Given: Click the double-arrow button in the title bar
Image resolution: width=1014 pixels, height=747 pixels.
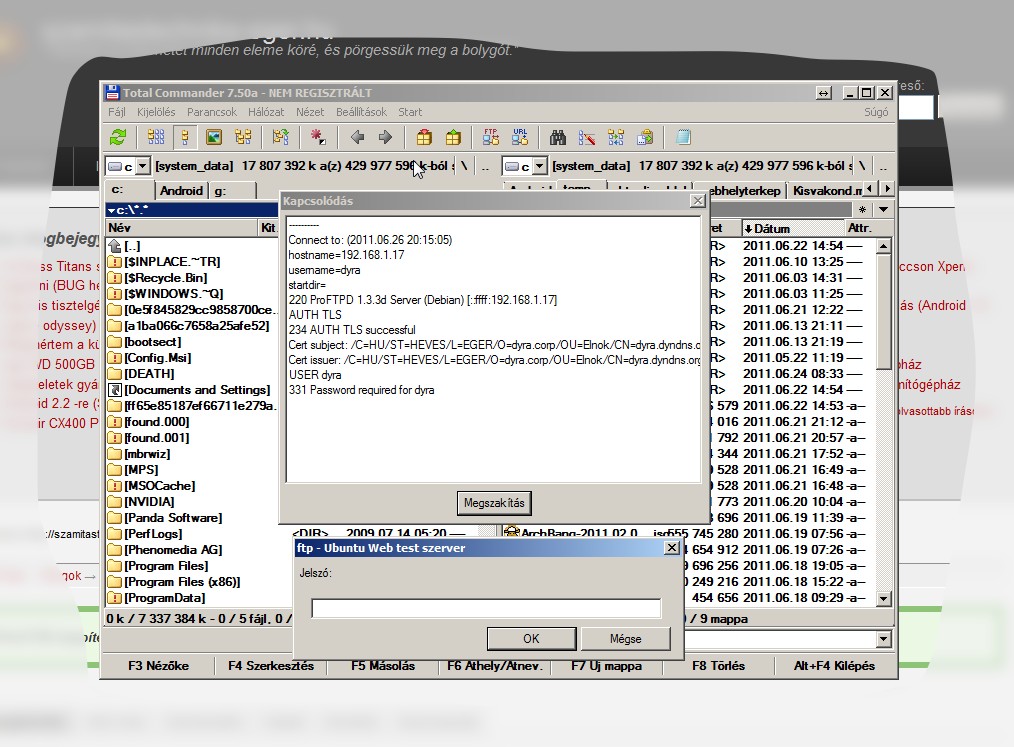Looking at the screenshot, I should 823,93.
